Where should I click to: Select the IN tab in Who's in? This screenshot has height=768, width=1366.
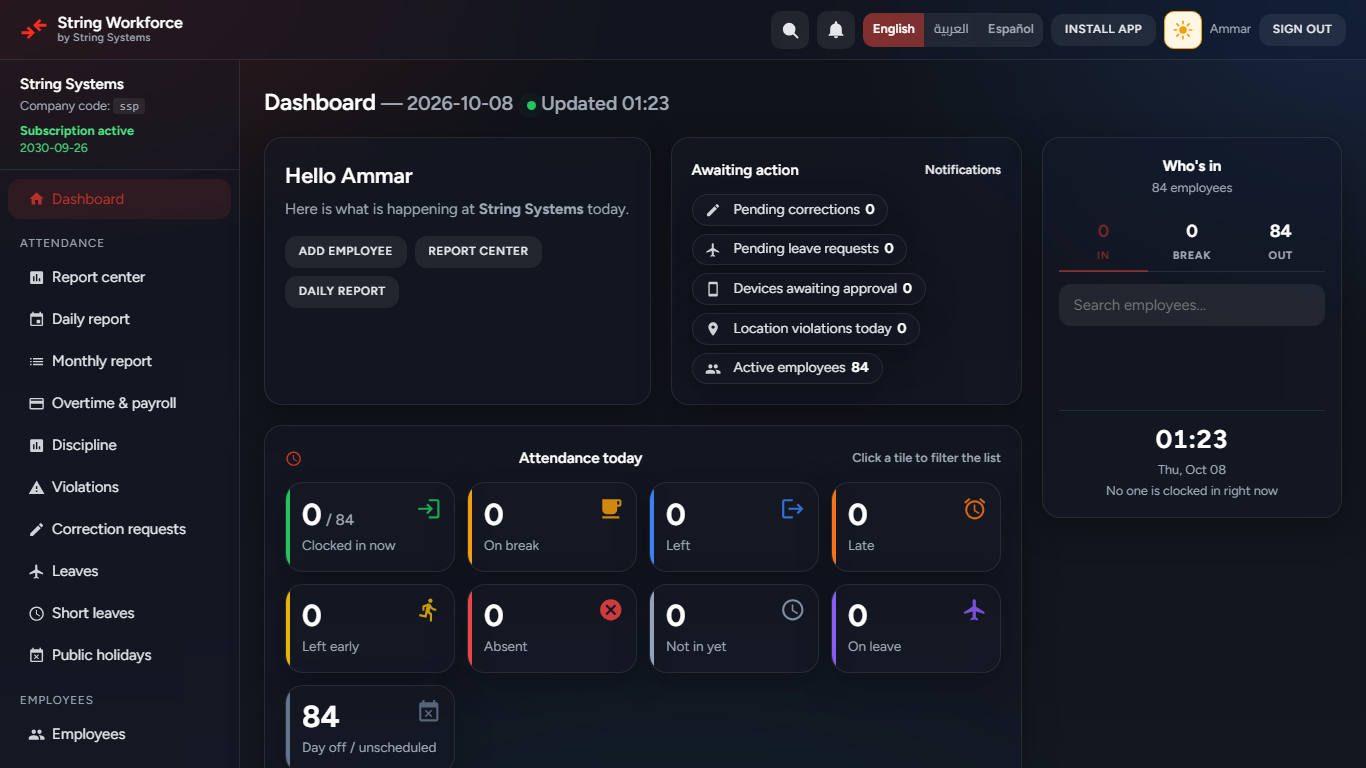coord(1103,242)
